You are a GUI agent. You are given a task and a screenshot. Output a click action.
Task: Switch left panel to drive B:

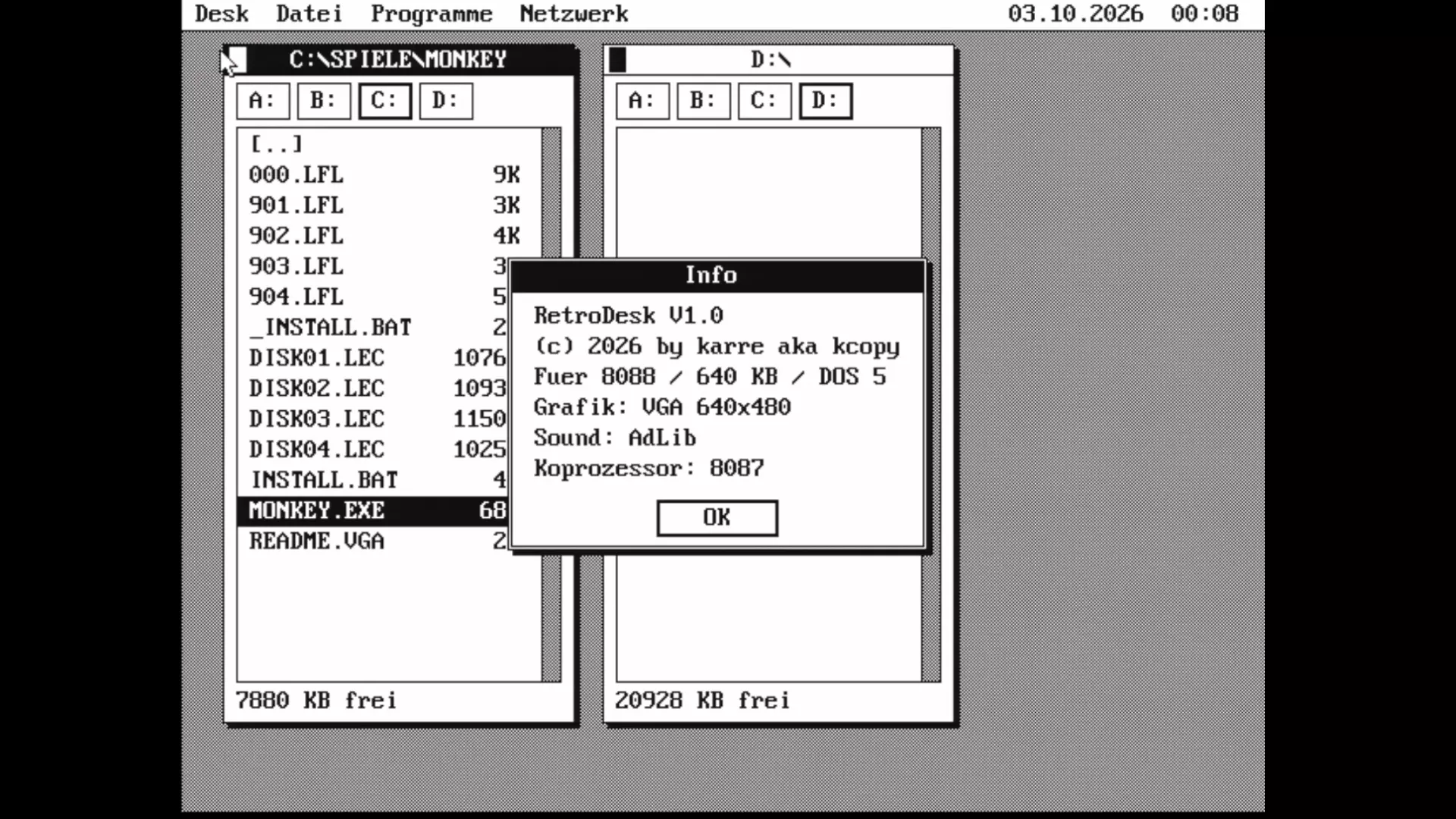[x=324, y=101]
